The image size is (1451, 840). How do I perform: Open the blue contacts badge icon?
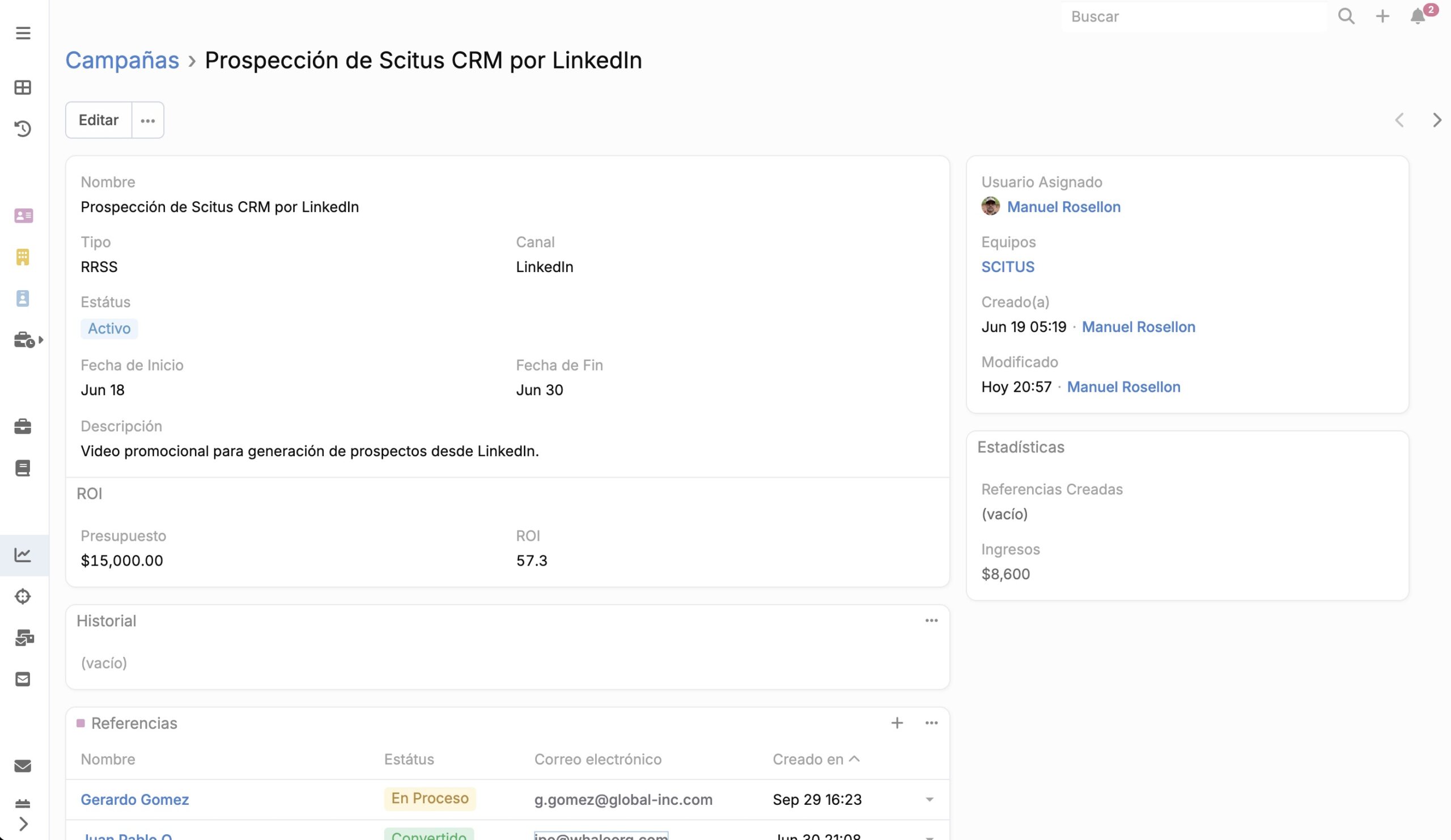23,298
